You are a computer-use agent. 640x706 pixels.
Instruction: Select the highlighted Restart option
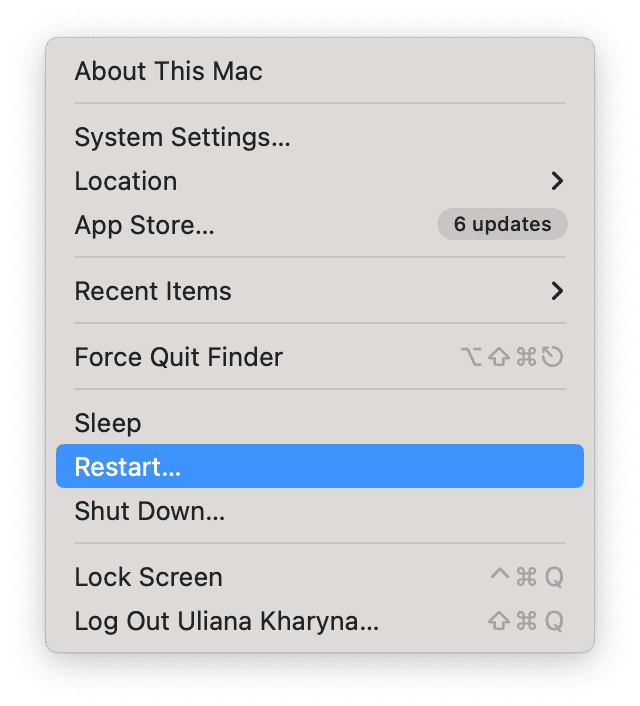pos(128,467)
